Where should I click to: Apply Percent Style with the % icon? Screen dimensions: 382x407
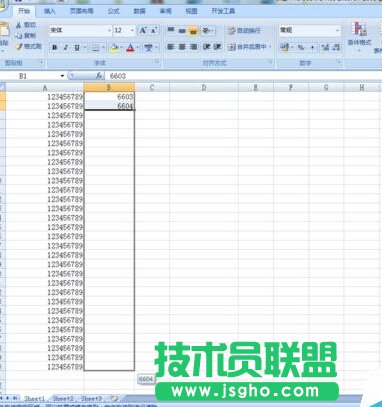[x=301, y=48]
